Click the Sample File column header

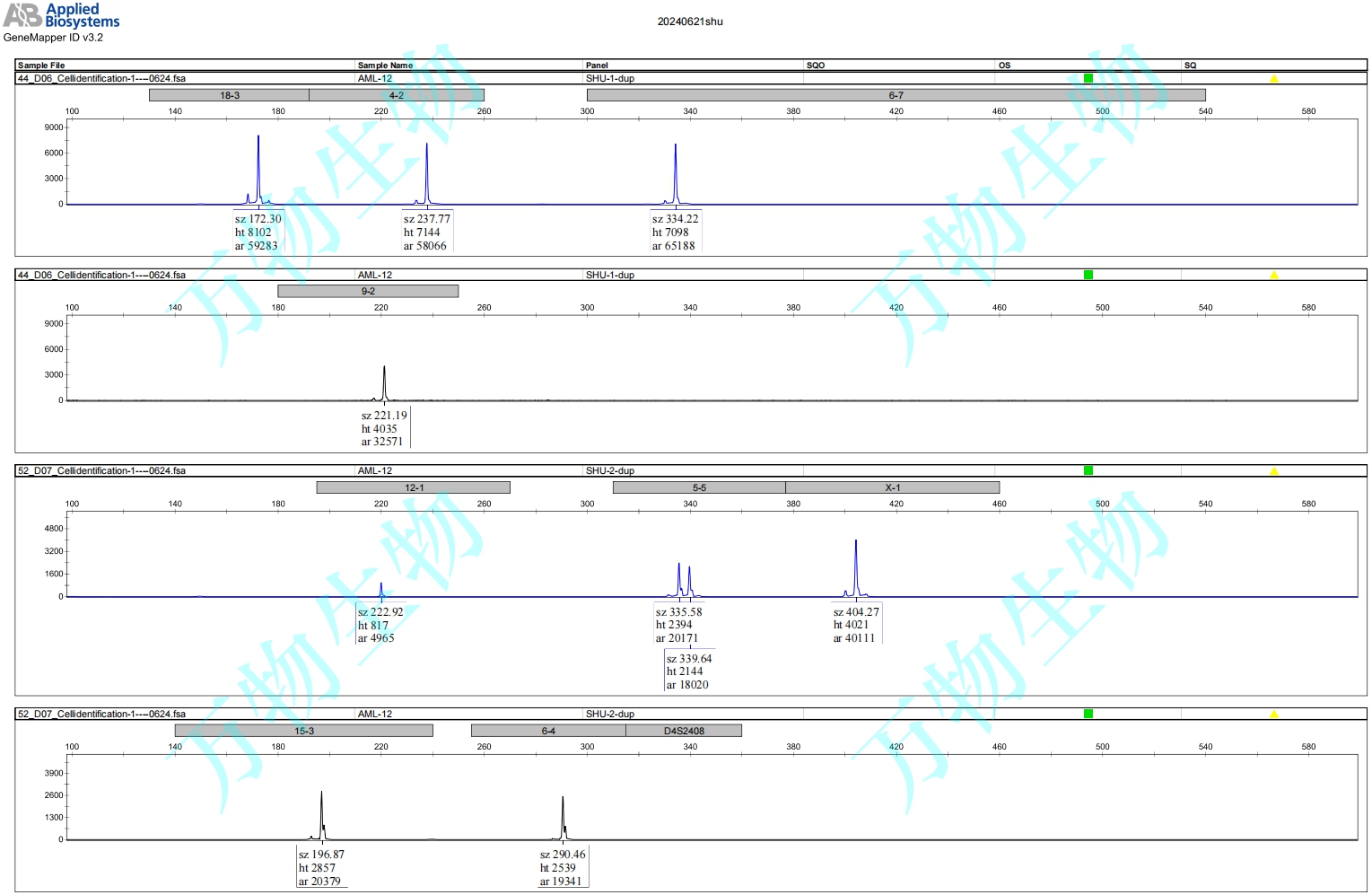[41, 66]
